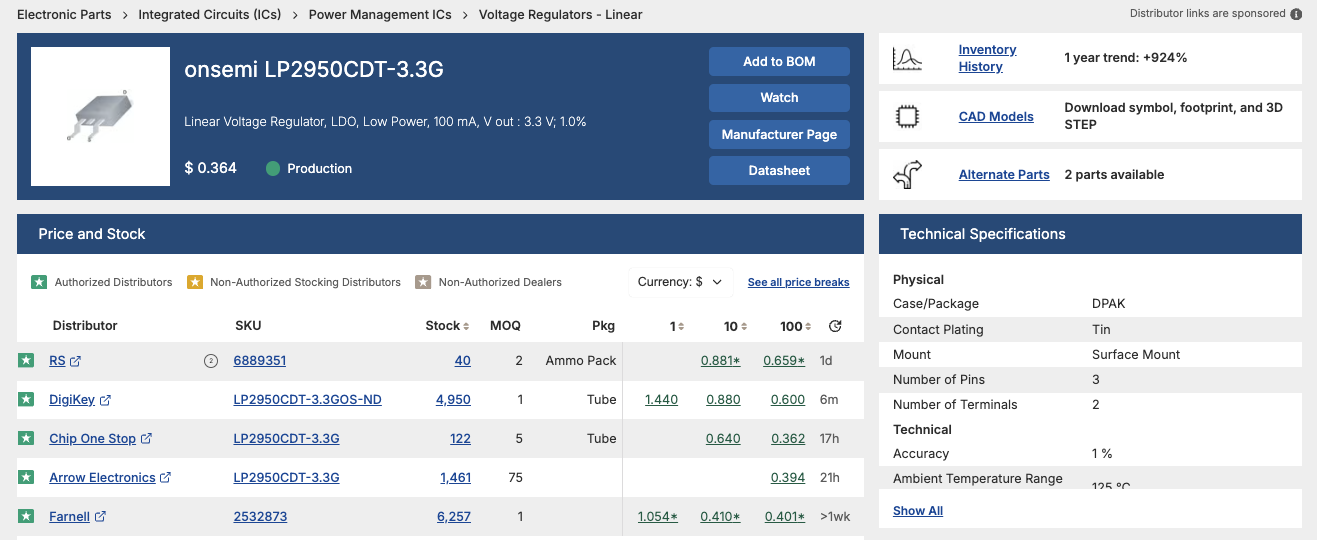Sort by Stock column
This screenshot has height=540, width=1317.
tap(447, 326)
